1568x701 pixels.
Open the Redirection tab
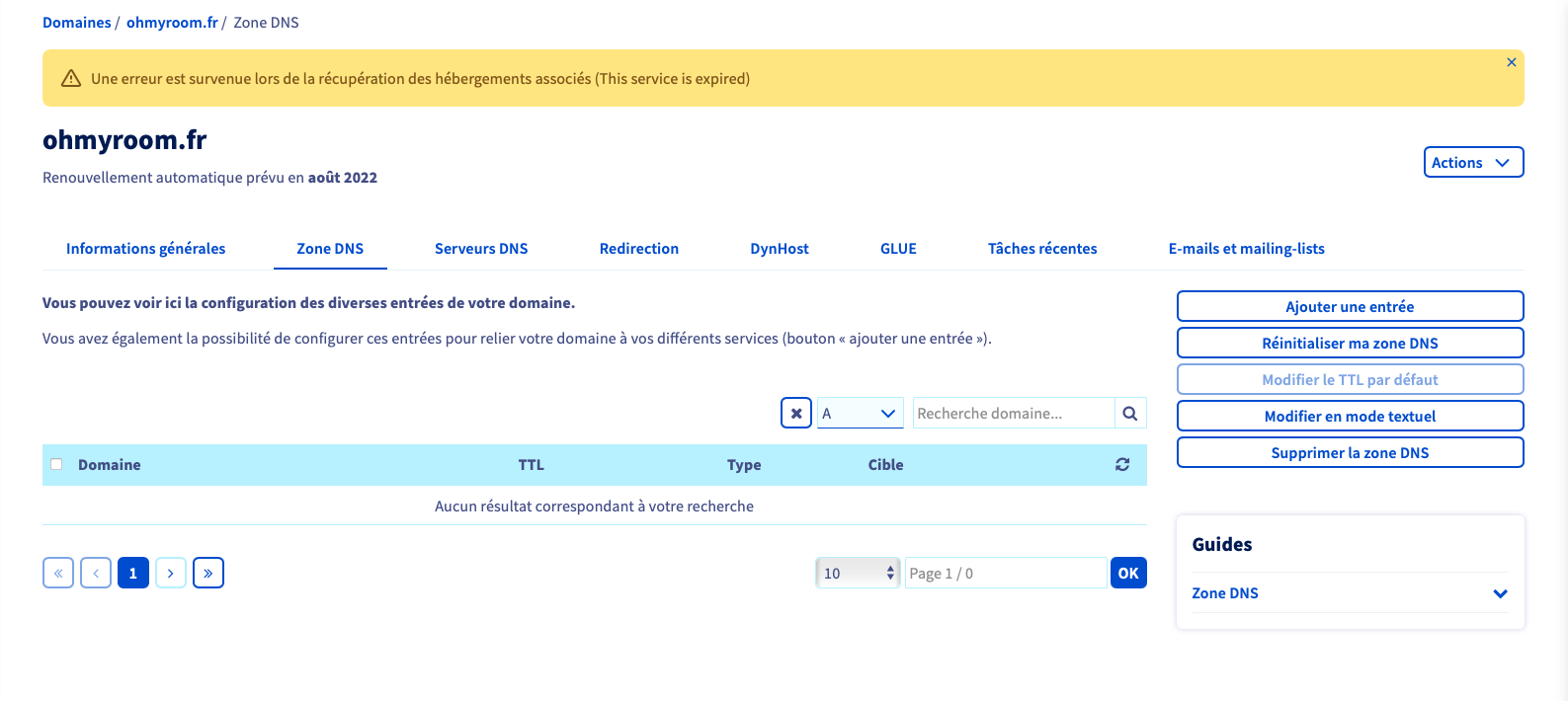click(639, 249)
